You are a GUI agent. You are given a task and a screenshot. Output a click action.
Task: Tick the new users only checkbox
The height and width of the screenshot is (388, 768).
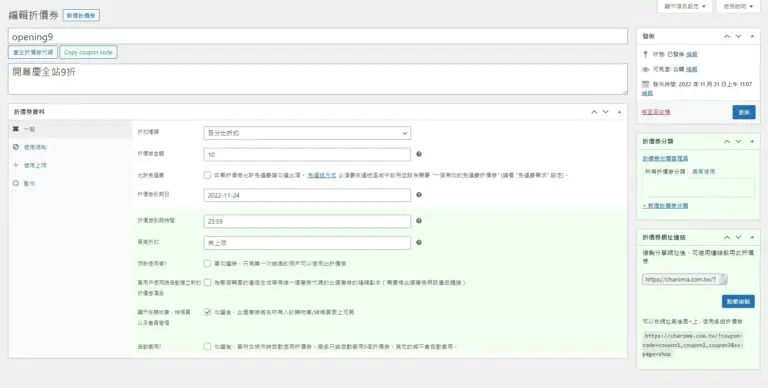pyautogui.click(x=207, y=263)
